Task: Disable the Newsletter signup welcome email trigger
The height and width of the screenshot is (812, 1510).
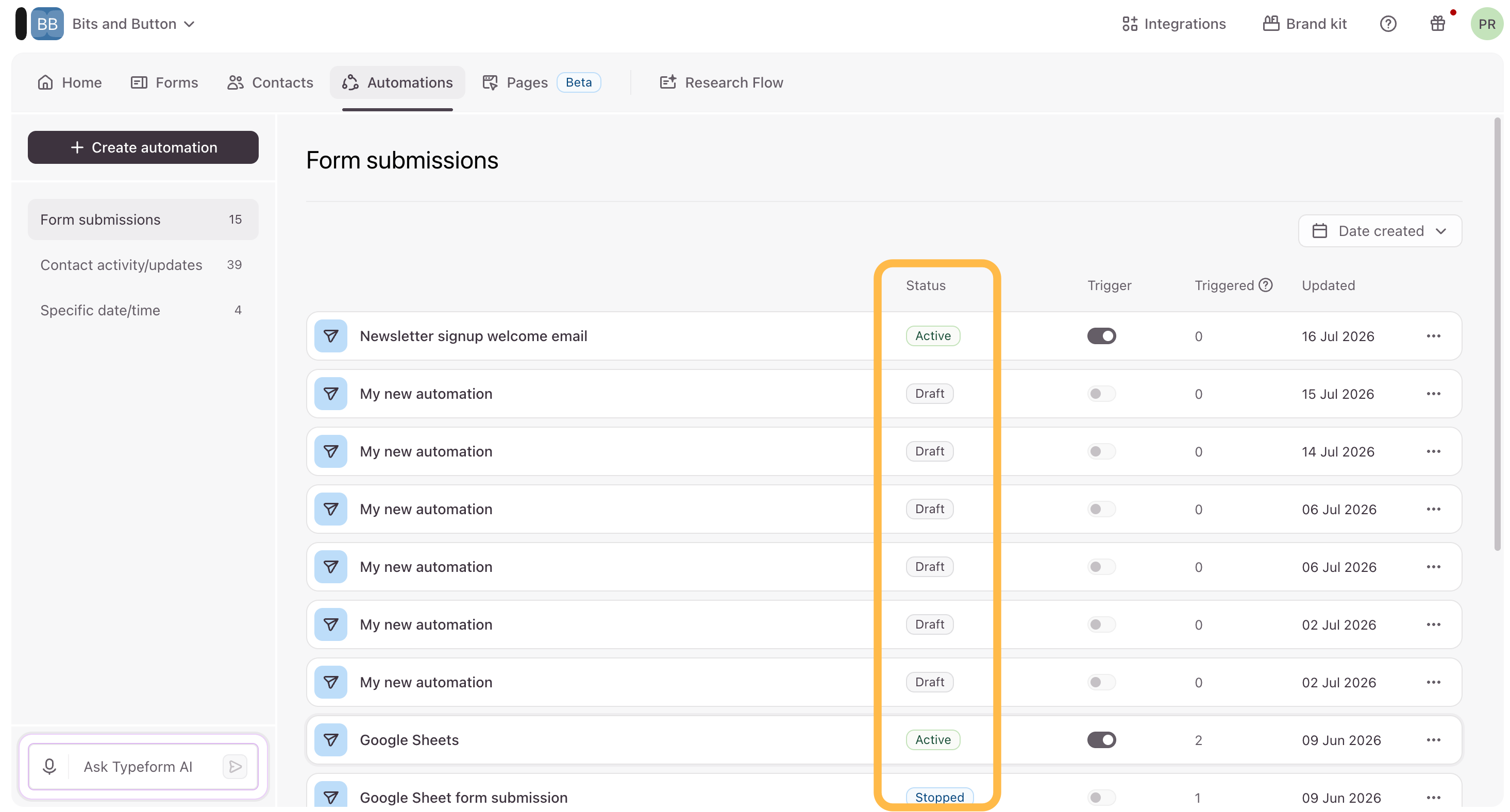Action: point(1101,336)
